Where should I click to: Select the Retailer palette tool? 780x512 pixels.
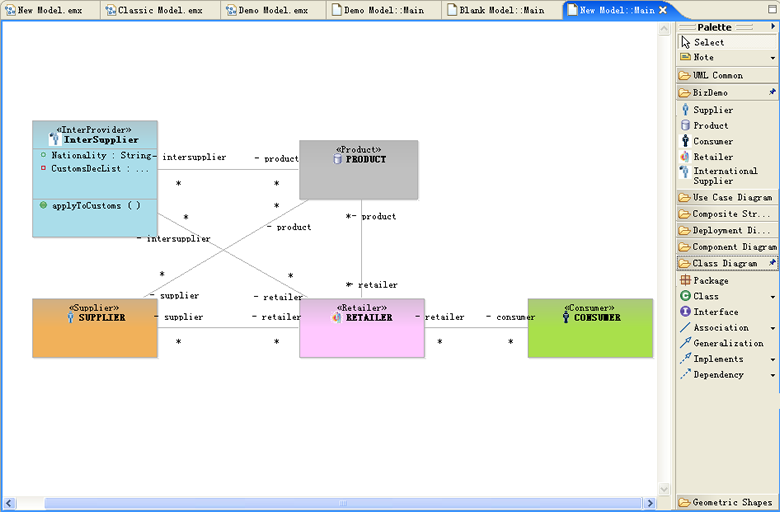pos(712,157)
